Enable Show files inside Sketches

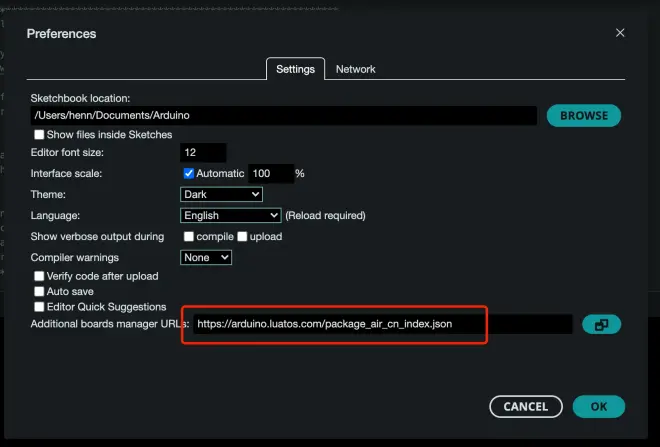[x=40, y=135]
